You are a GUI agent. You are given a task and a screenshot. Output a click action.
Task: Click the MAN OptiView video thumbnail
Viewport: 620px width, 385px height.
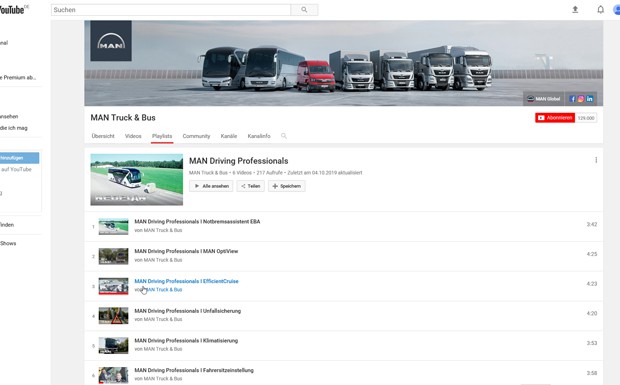[113, 256]
